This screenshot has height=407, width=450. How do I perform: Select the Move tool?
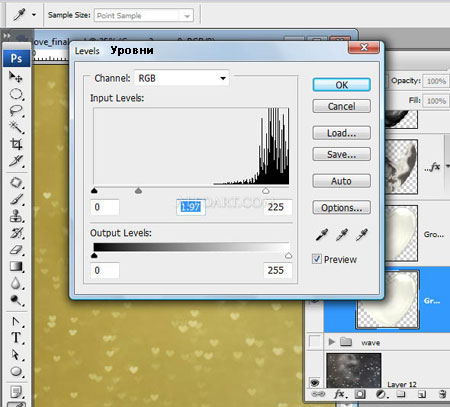tap(15, 77)
